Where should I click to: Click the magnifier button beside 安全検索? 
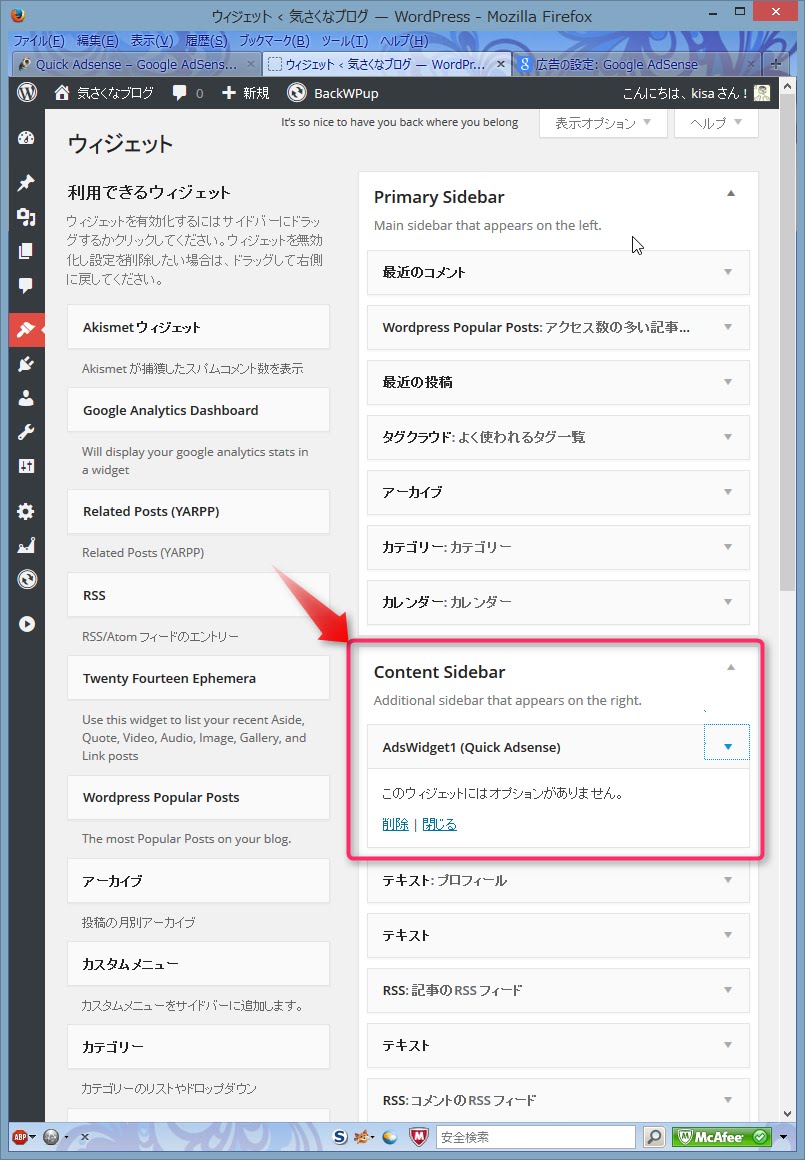(x=654, y=1136)
